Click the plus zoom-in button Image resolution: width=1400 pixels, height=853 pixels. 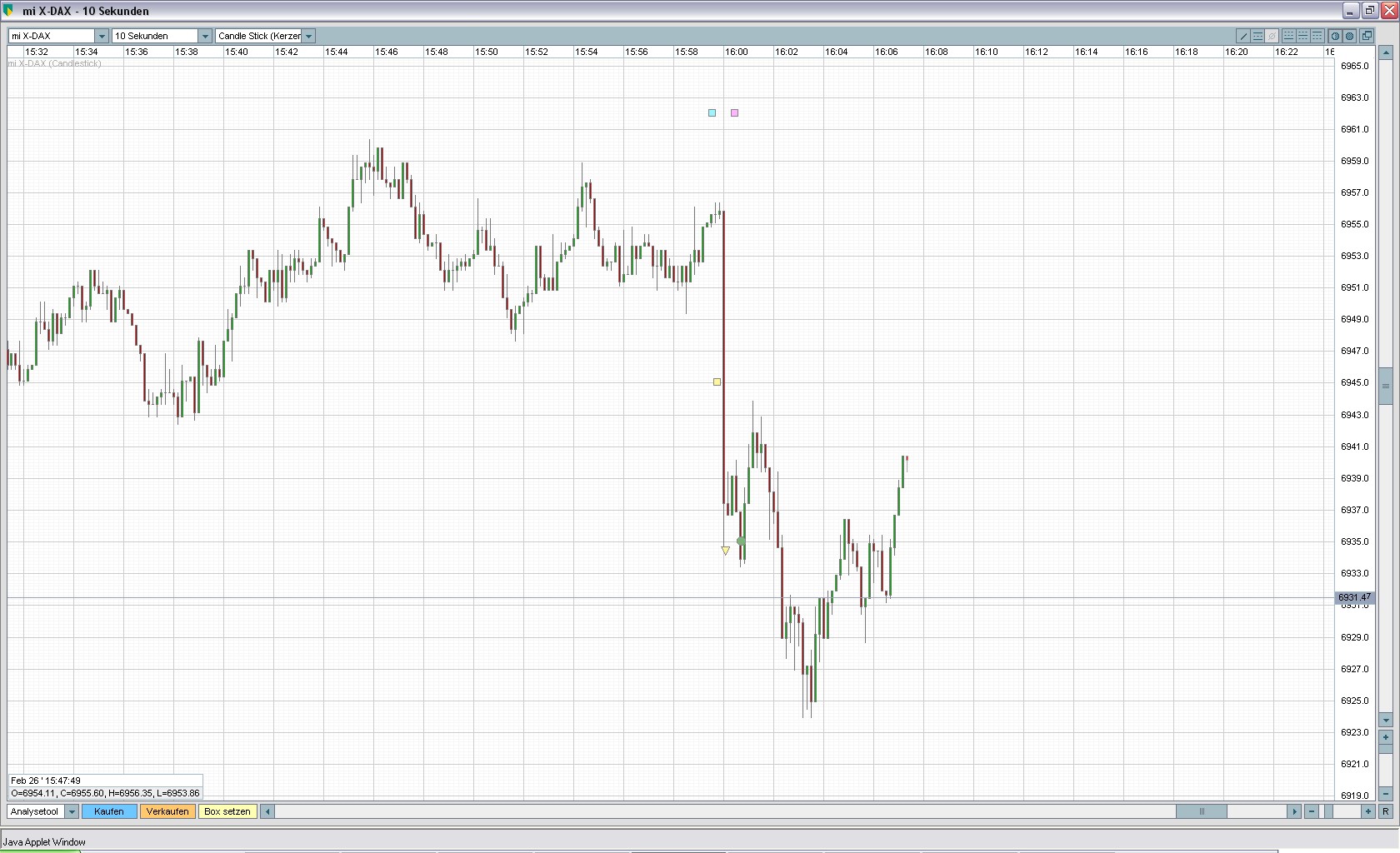click(x=1367, y=811)
